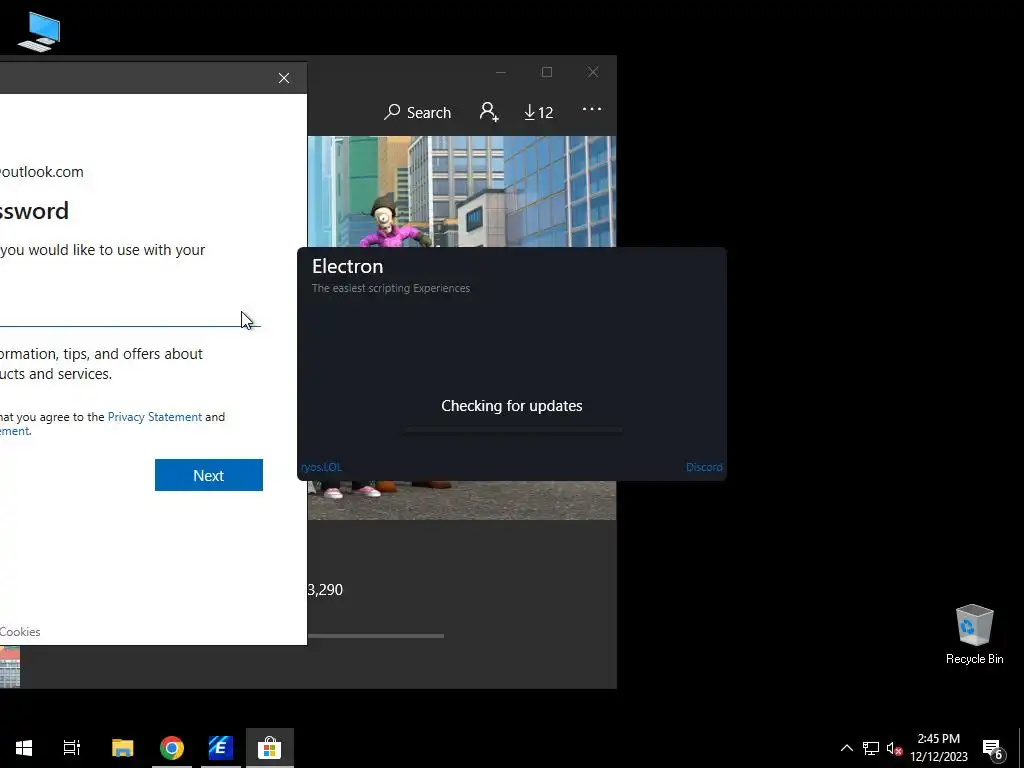The width and height of the screenshot is (1024, 768).
Task: Open the Store three-dots more menu
Action: point(592,109)
